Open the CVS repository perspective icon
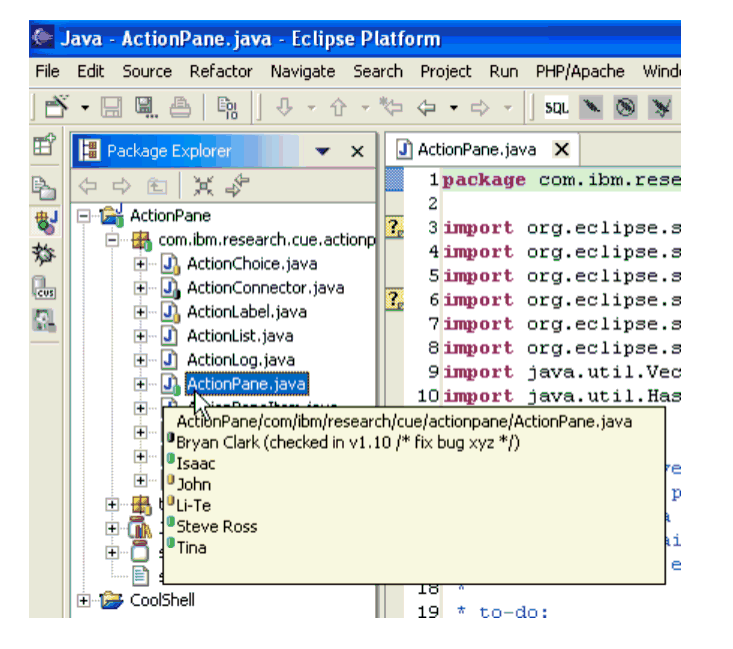The image size is (733, 649). pos(44,288)
